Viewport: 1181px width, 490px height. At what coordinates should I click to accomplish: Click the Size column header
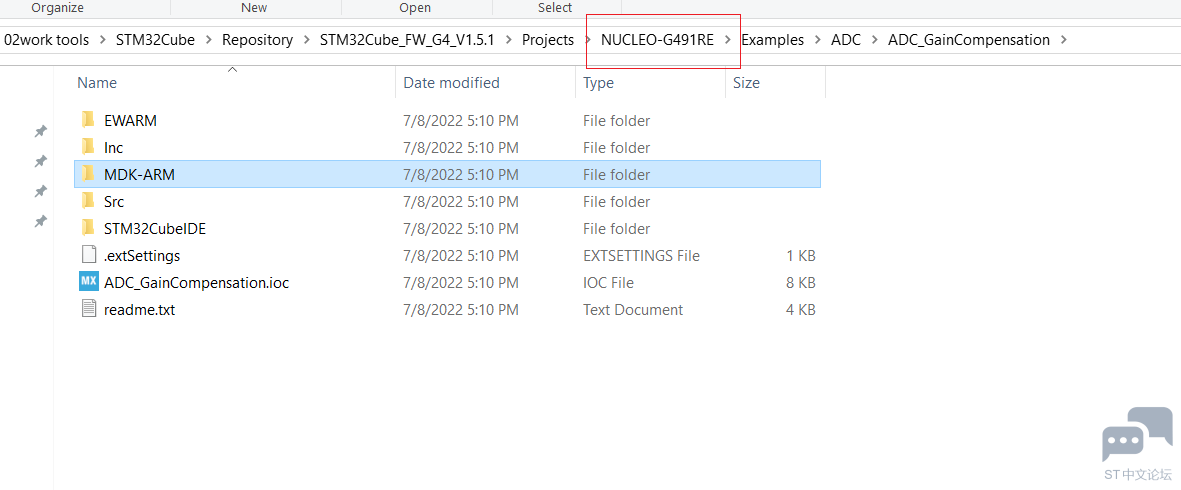[746, 83]
